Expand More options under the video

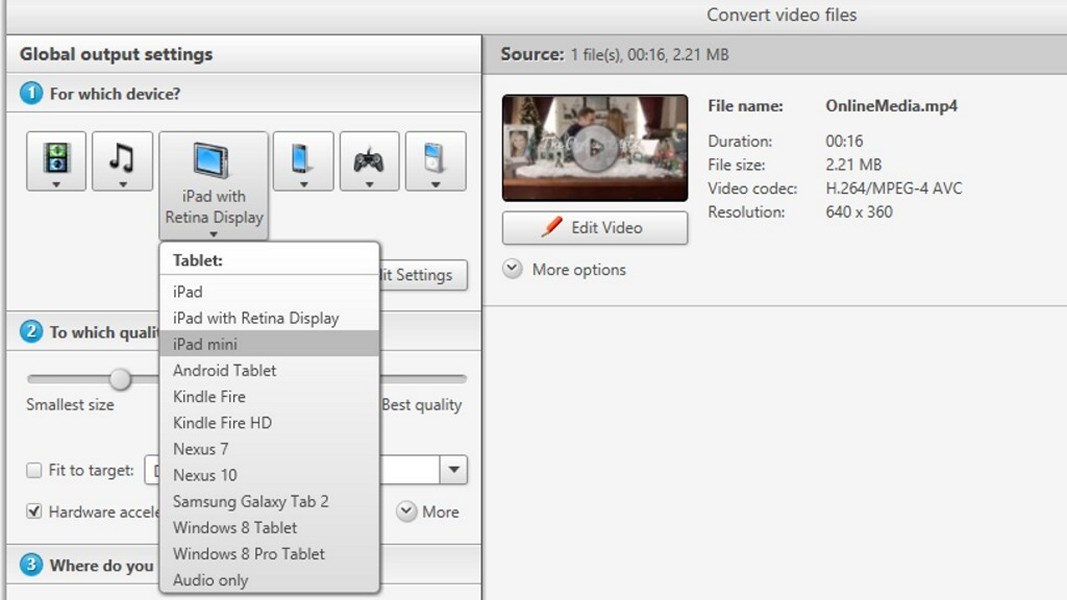click(x=564, y=269)
